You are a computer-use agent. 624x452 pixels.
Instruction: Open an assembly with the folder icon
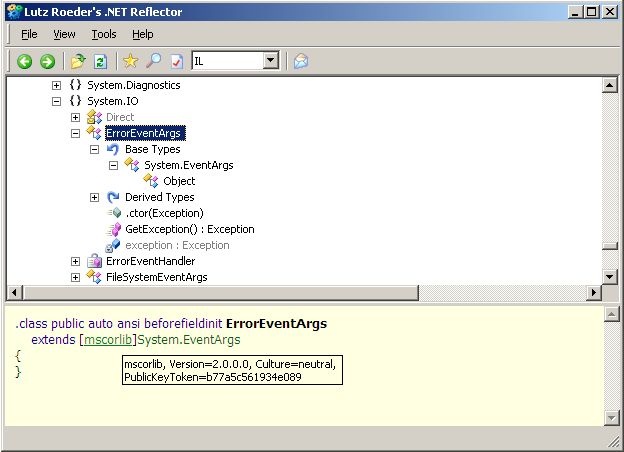(x=78, y=61)
